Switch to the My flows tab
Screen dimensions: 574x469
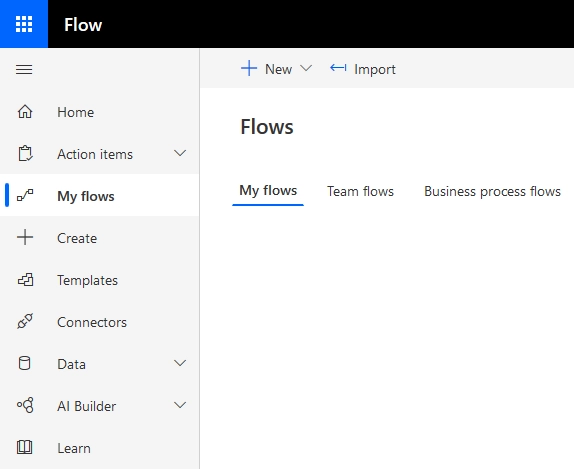click(x=268, y=191)
